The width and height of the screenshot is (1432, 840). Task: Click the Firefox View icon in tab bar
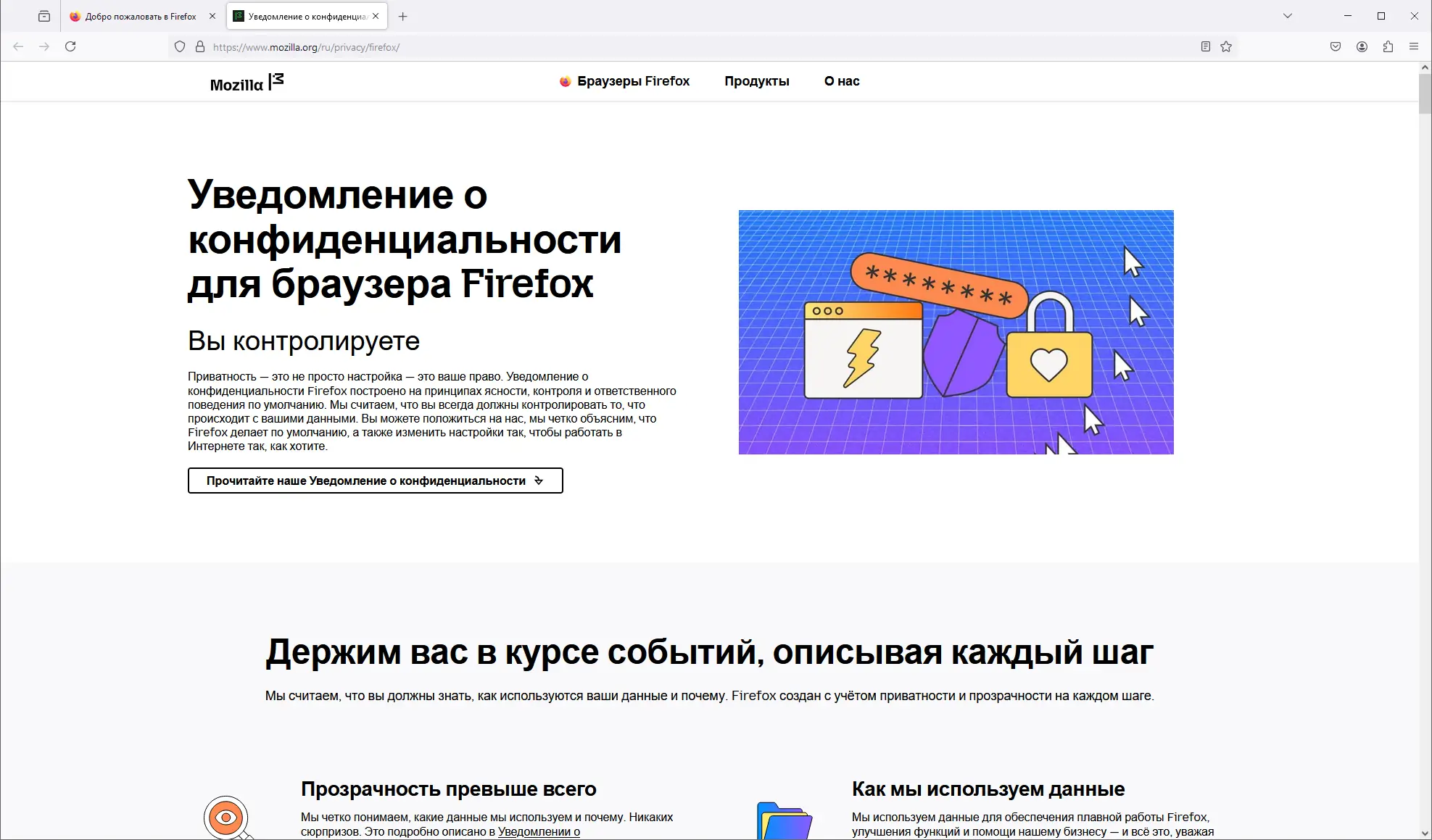point(44,16)
